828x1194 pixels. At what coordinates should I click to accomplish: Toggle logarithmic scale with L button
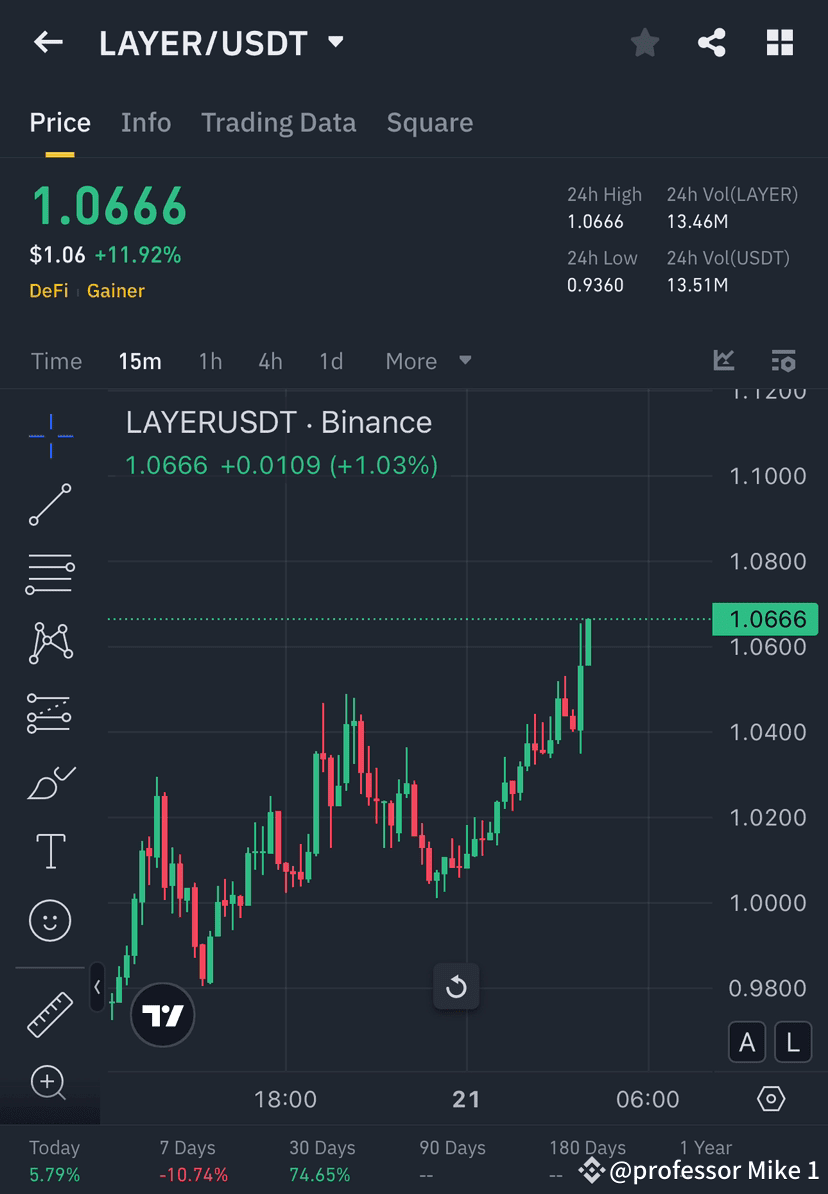click(x=793, y=1042)
